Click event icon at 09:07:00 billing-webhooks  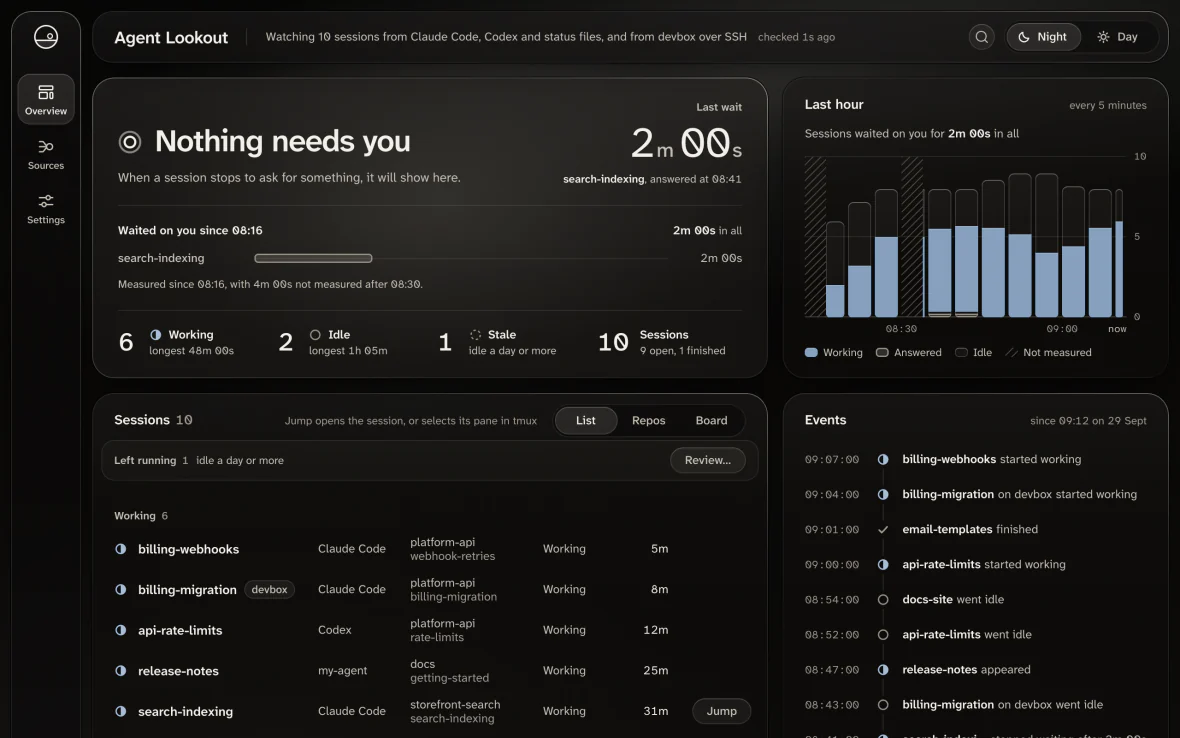tap(883, 460)
